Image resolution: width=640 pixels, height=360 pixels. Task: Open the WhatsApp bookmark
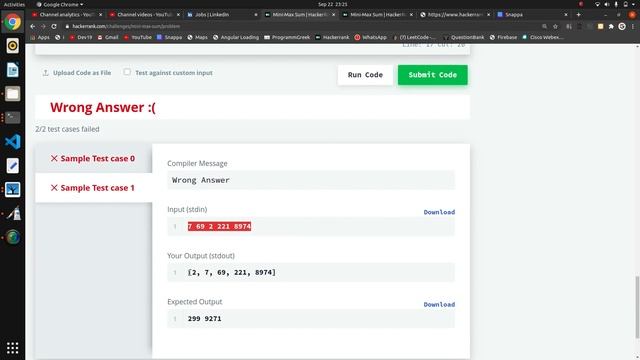tap(370, 37)
